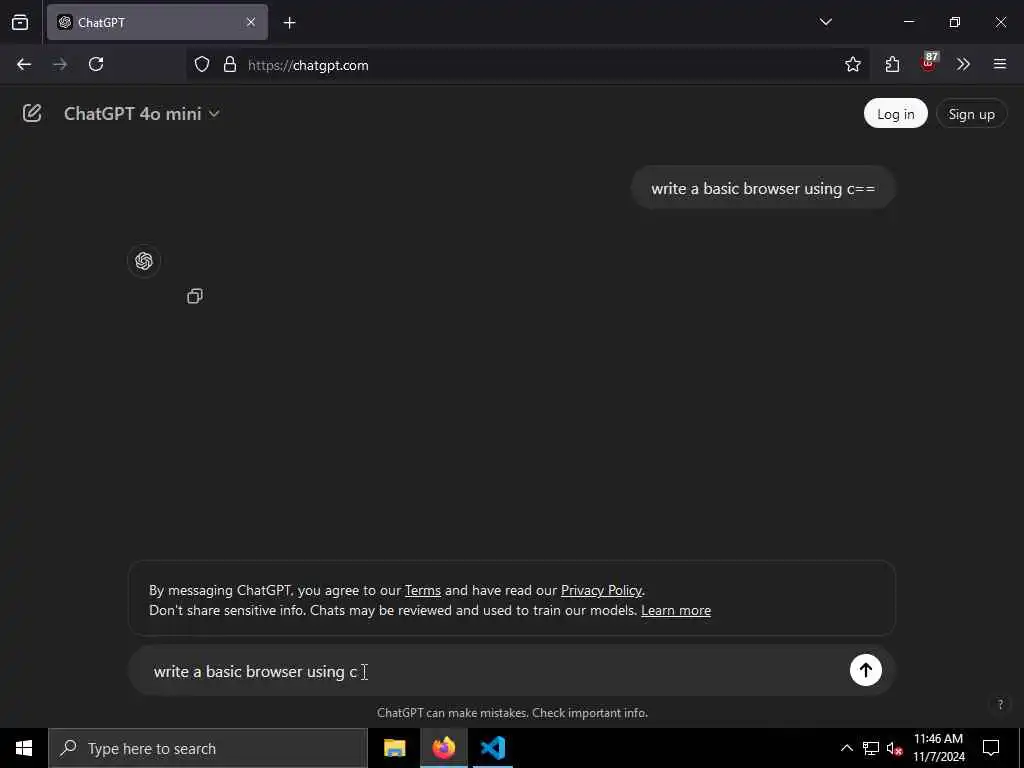
Task: Click the ChatGPT assistant avatar icon
Action: point(144,261)
